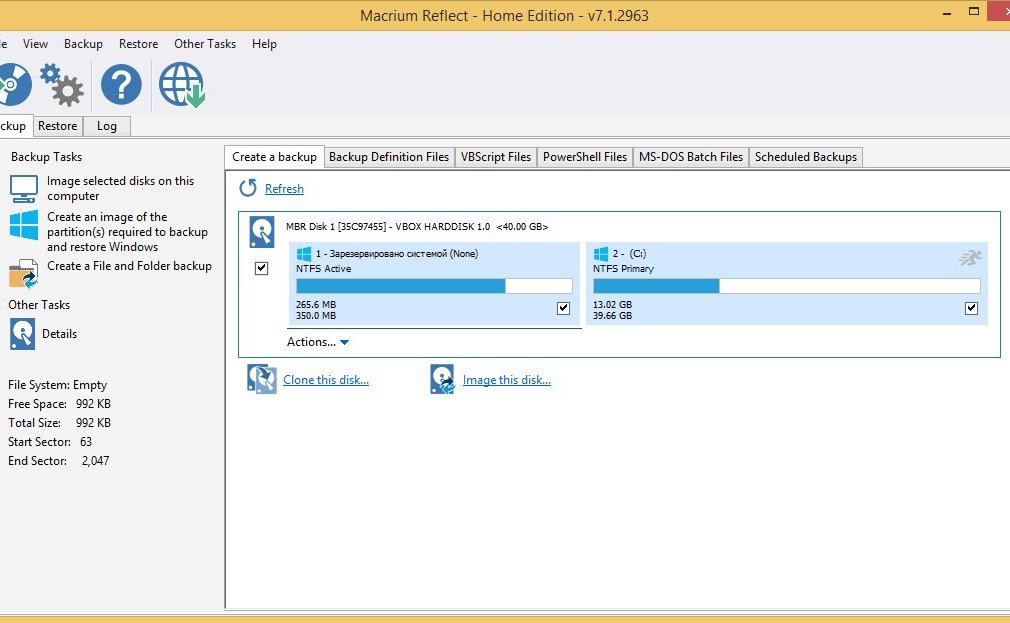Viewport: 1010px width, 623px height.
Task: Click the C: partition usage bar
Action: click(786, 286)
